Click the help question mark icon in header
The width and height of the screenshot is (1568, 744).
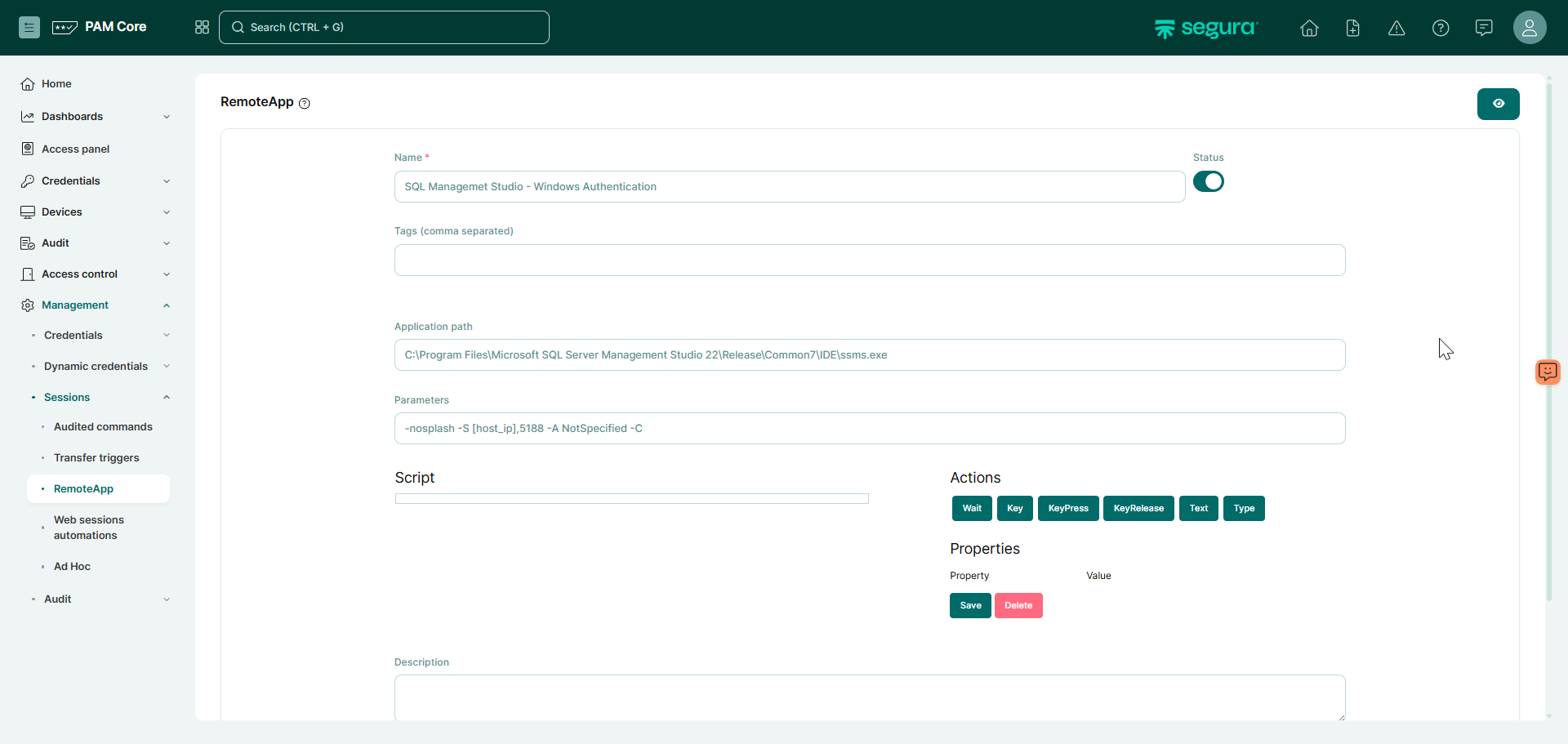(1441, 29)
